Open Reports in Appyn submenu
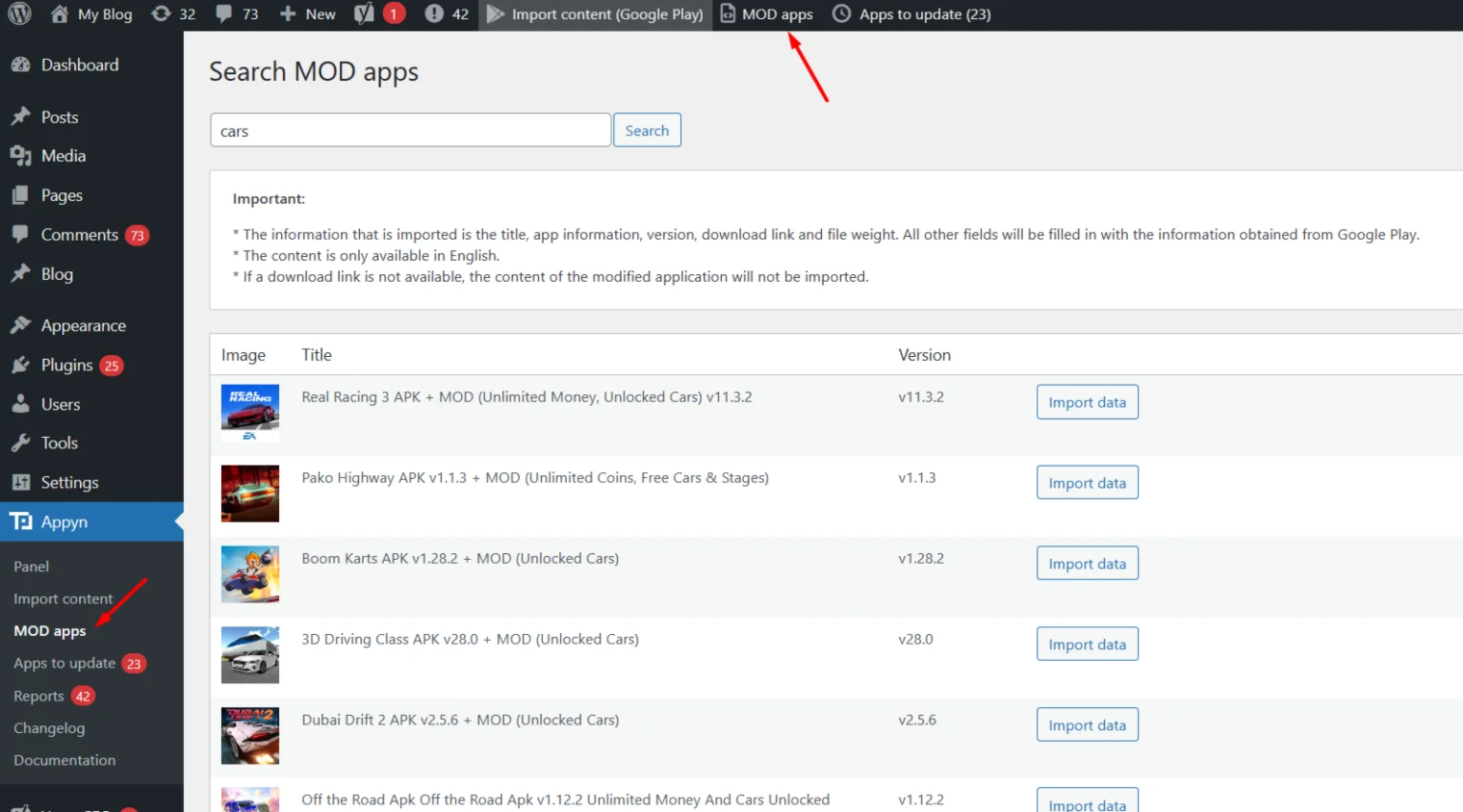The height and width of the screenshot is (812, 1463). tap(39, 696)
